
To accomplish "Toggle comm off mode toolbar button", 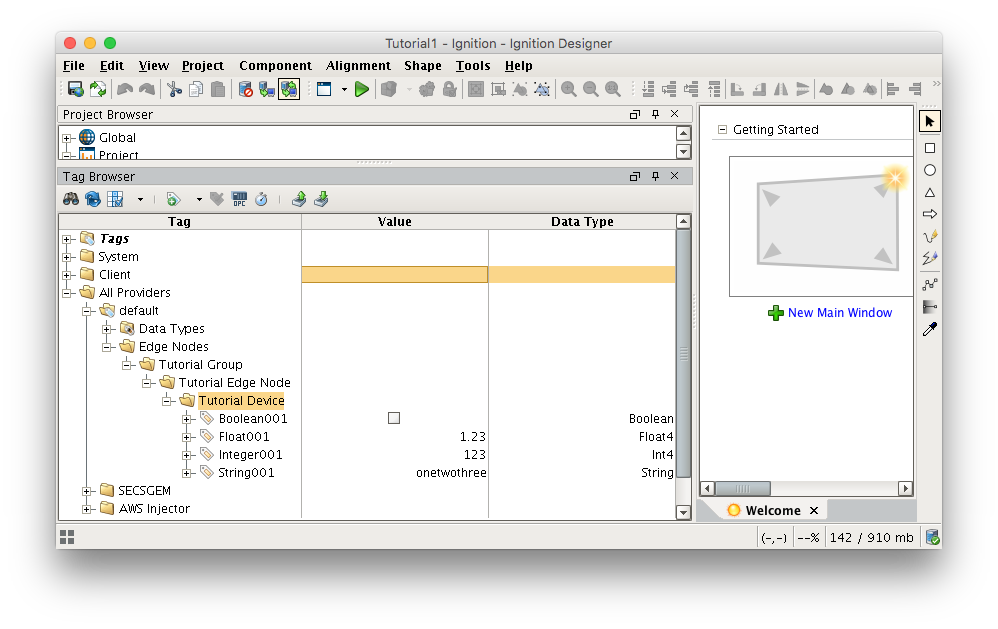I will coord(246,89).
